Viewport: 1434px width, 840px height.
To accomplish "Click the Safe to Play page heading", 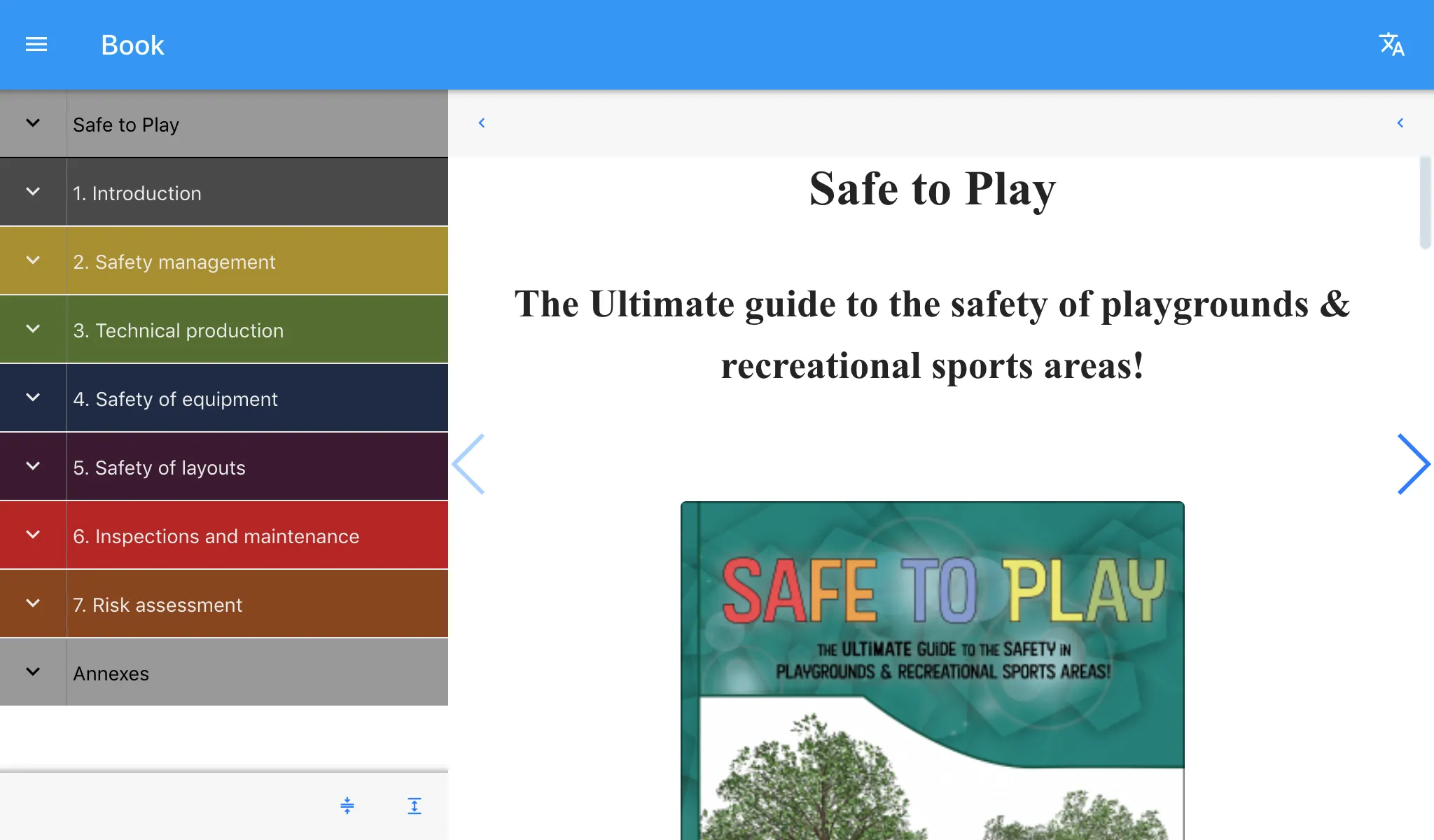I will click(933, 189).
